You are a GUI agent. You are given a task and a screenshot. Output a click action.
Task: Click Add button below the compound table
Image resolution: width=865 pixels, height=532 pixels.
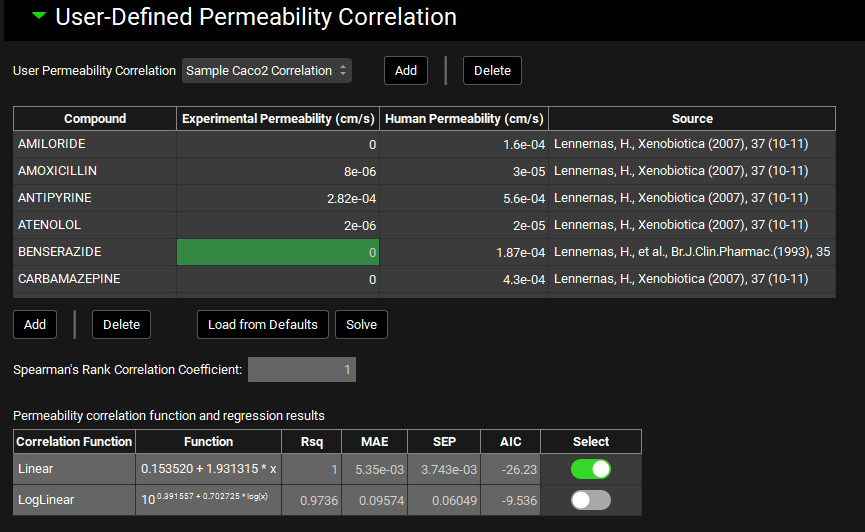pyautogui.click(x=35, y=324)
